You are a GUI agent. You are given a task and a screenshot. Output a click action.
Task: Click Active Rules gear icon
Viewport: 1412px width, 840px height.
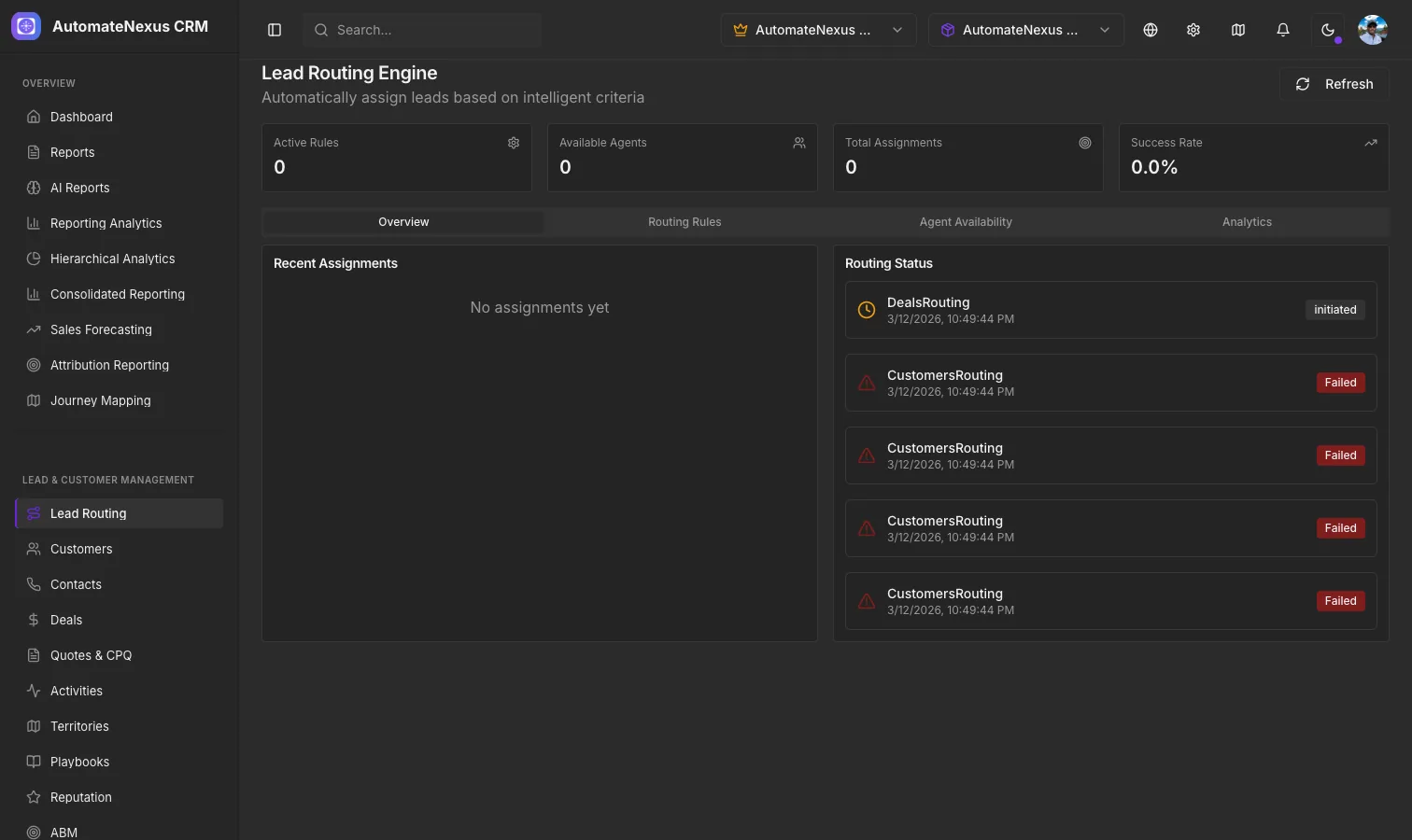pos(514,143)
